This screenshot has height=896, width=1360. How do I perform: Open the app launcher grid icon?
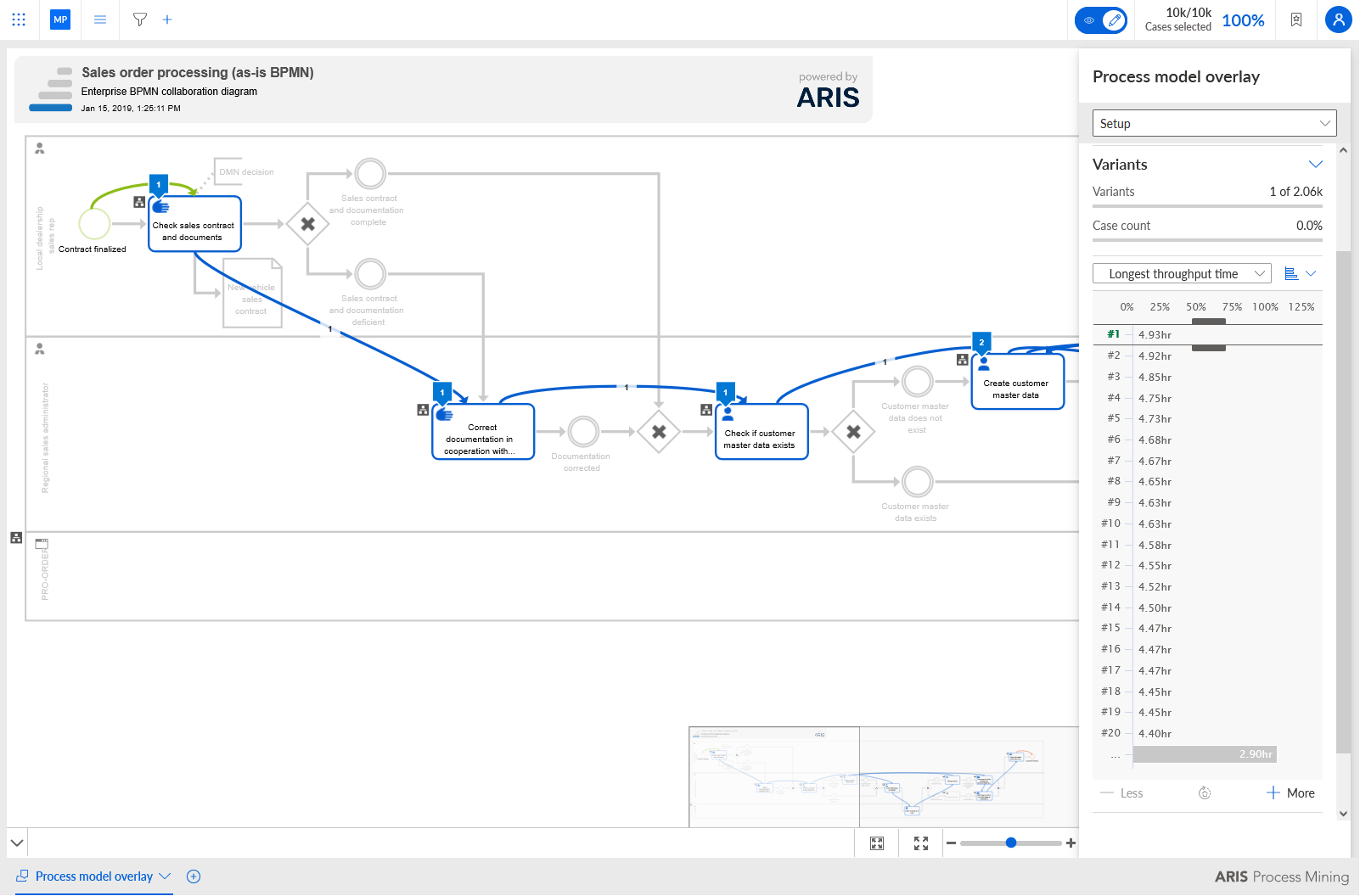tap(19, 20)
